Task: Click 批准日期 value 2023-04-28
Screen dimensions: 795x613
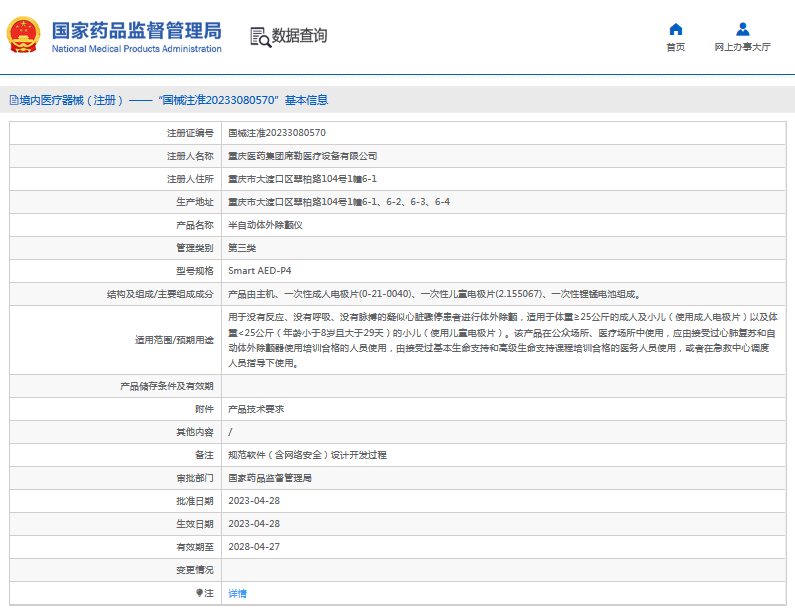Action: pyautogui.click(x=254, y=501)
